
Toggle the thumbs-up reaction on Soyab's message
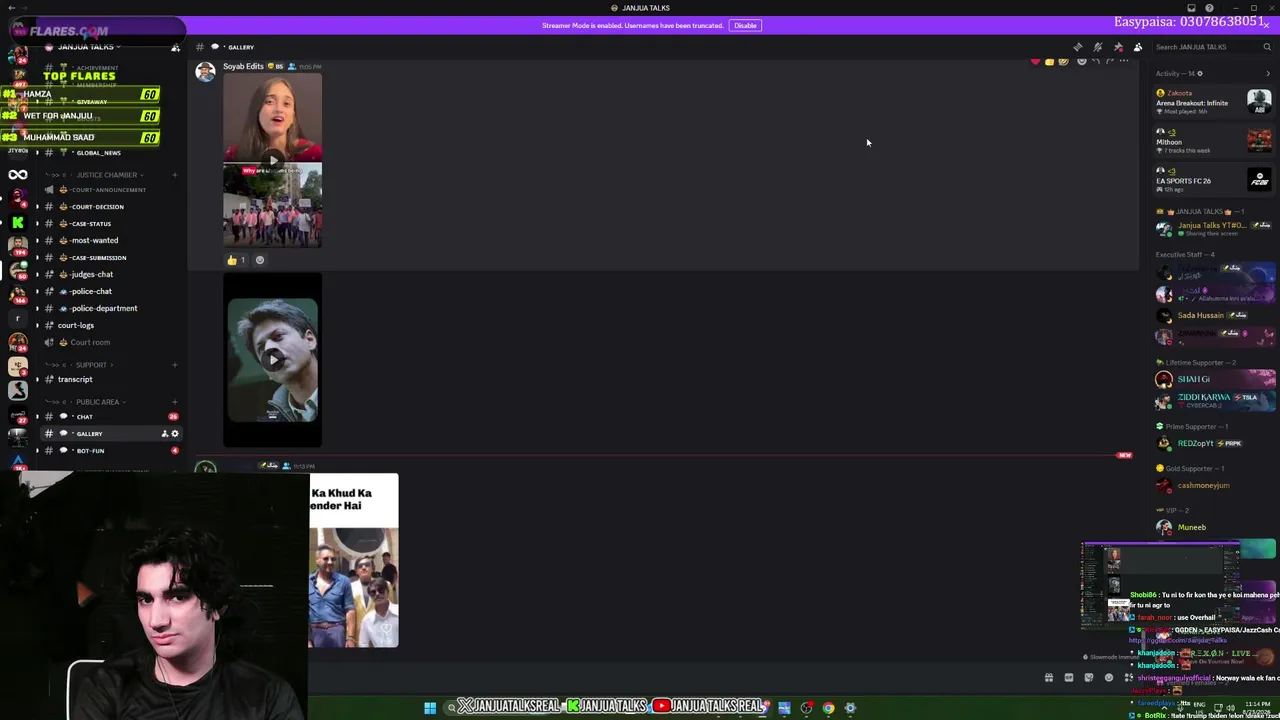pyautogui.click(x=236, y=260)
